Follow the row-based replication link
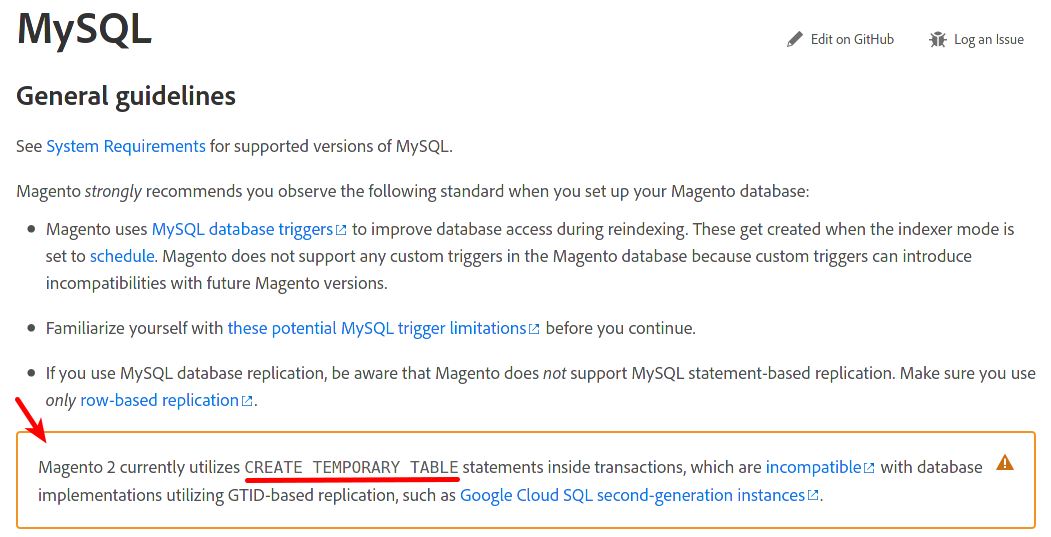This screenshot has height=537, width=1051. pyautogui.click(x=159, y=400)
